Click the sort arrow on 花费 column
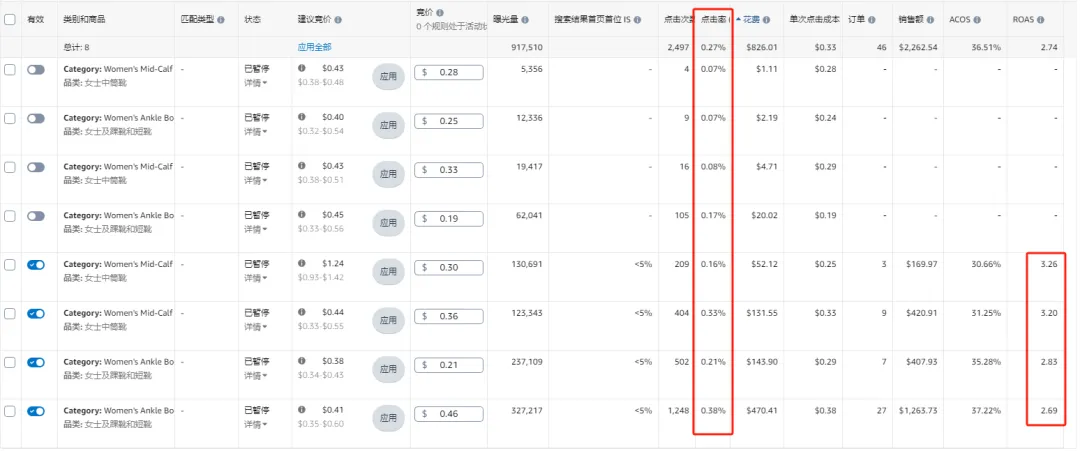Viewport: 1080px width, 451px height. [738, 20]
